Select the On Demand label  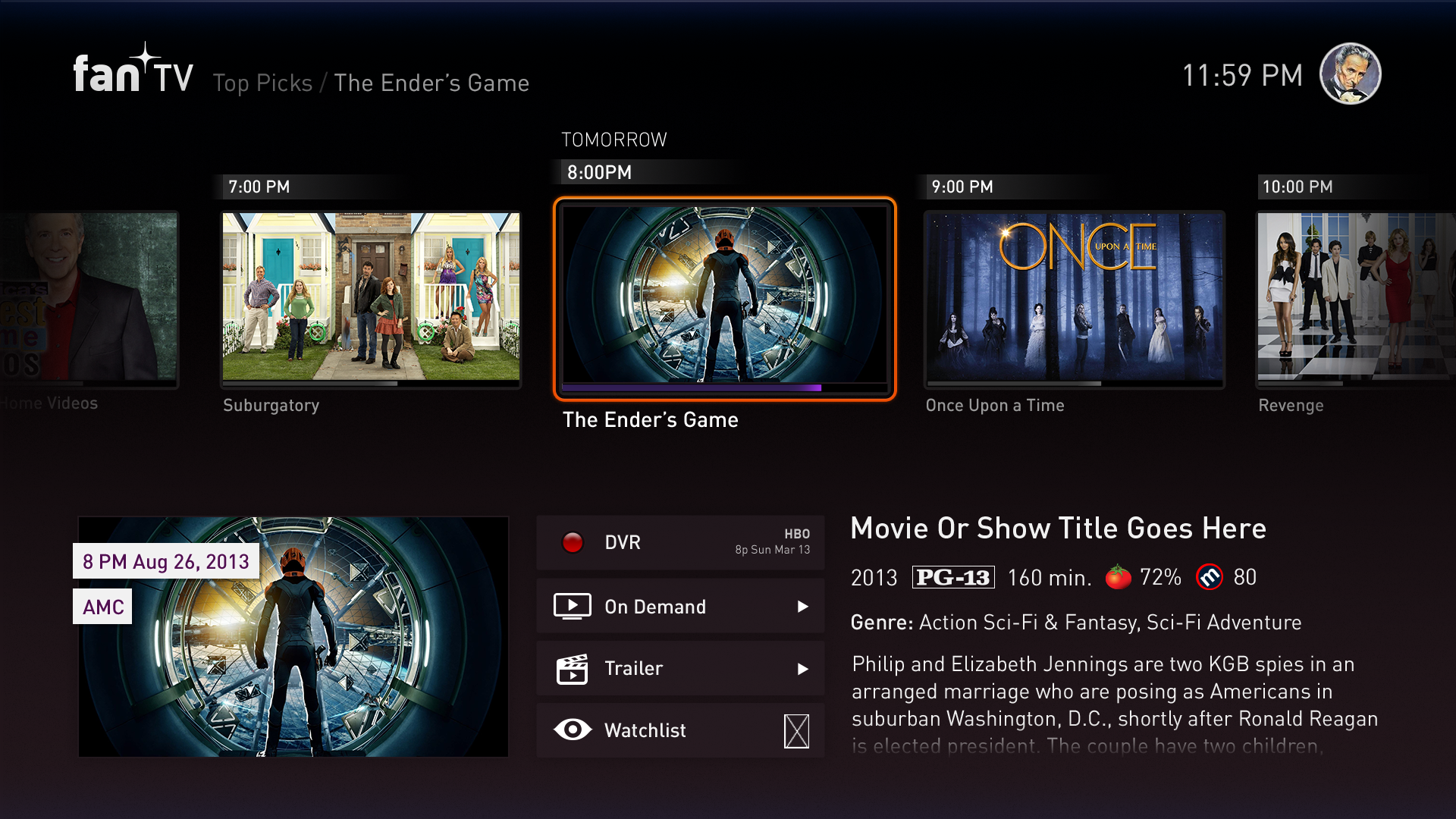(x=655, y=607)
